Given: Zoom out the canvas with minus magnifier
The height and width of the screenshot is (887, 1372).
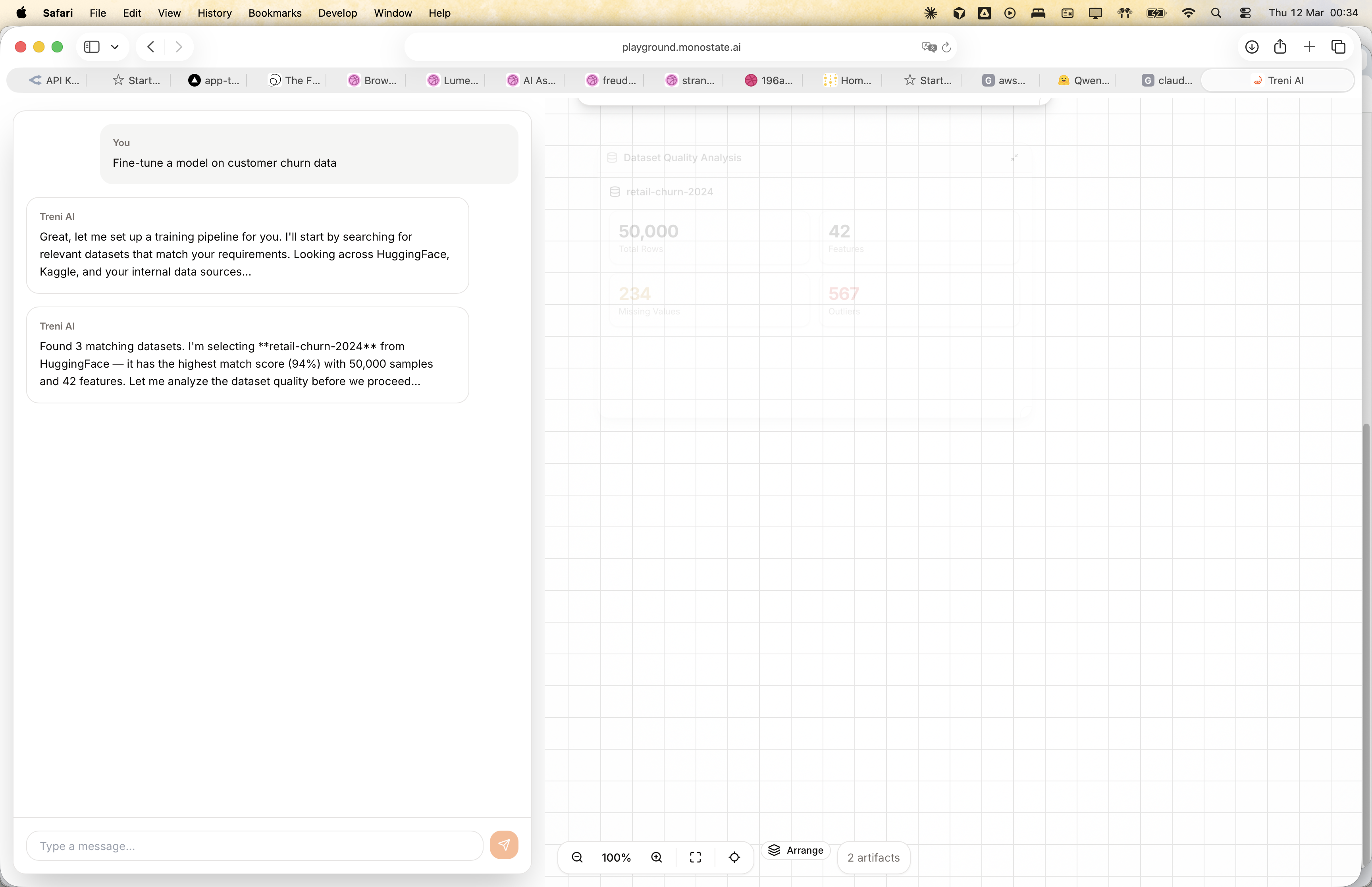Looking at the screenshot, I should [x=577, y=858].
